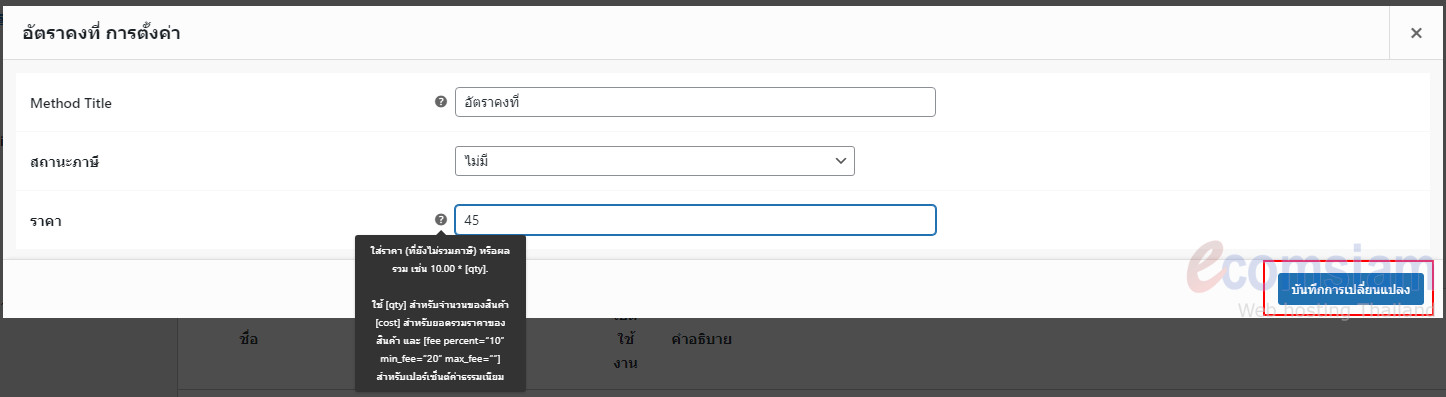Click the help icon beside Method Title
This screenshot has height=397, width=1446.
441,102
